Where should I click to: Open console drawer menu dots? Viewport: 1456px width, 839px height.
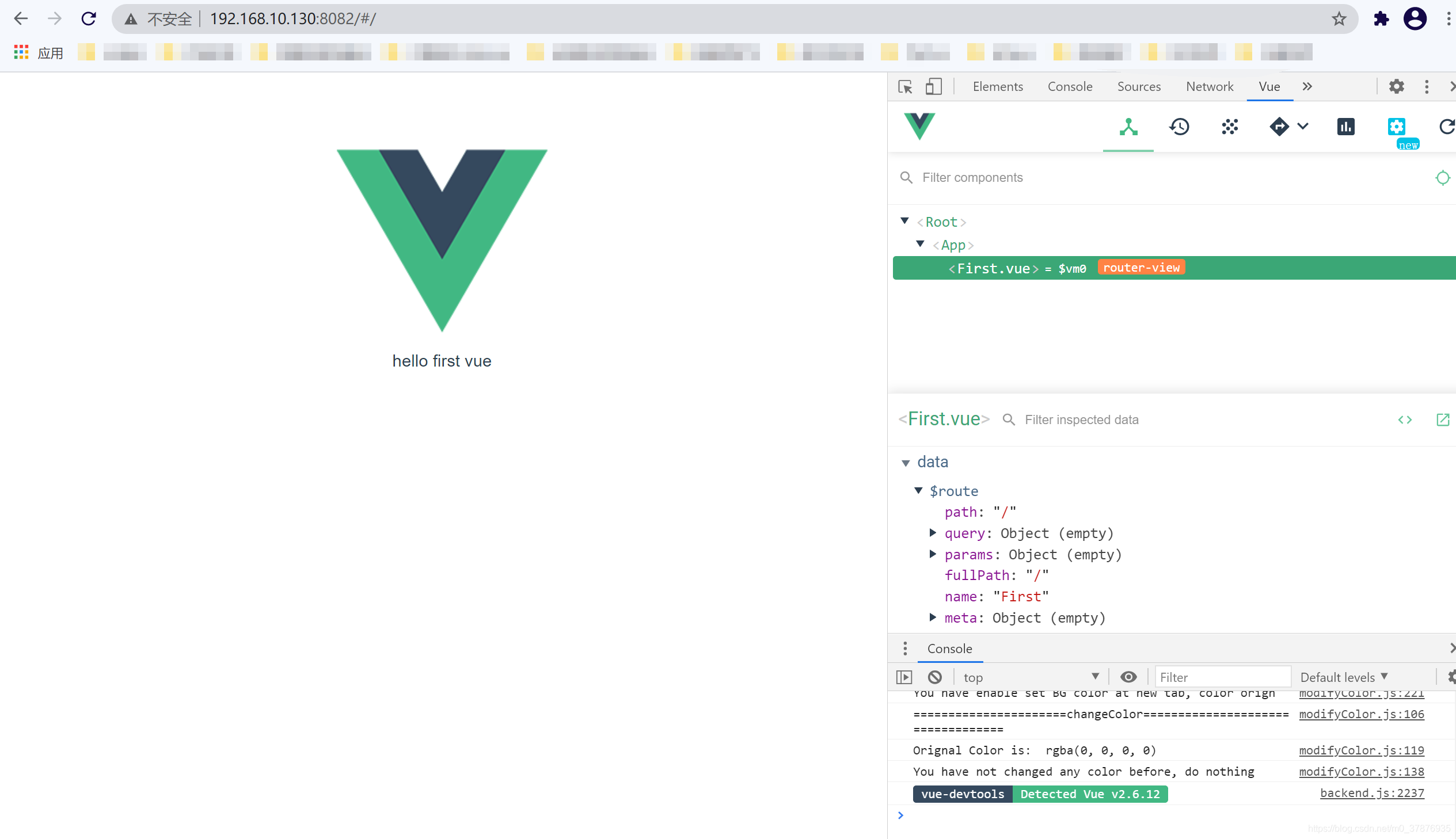point(905,649)
